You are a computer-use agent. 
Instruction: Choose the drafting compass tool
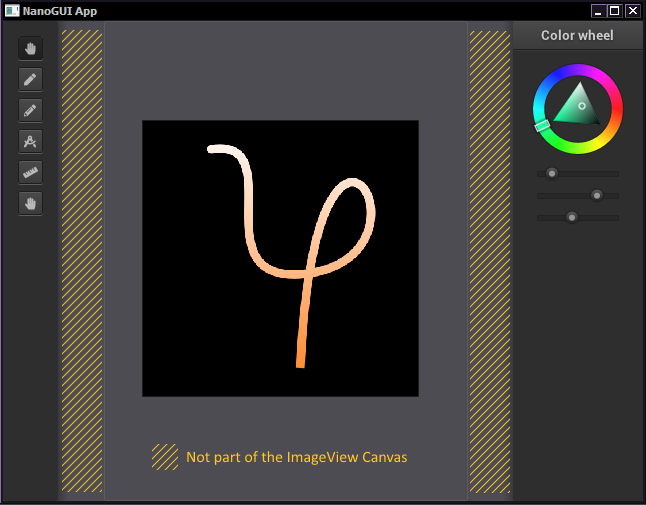click(x=30, y=141)
